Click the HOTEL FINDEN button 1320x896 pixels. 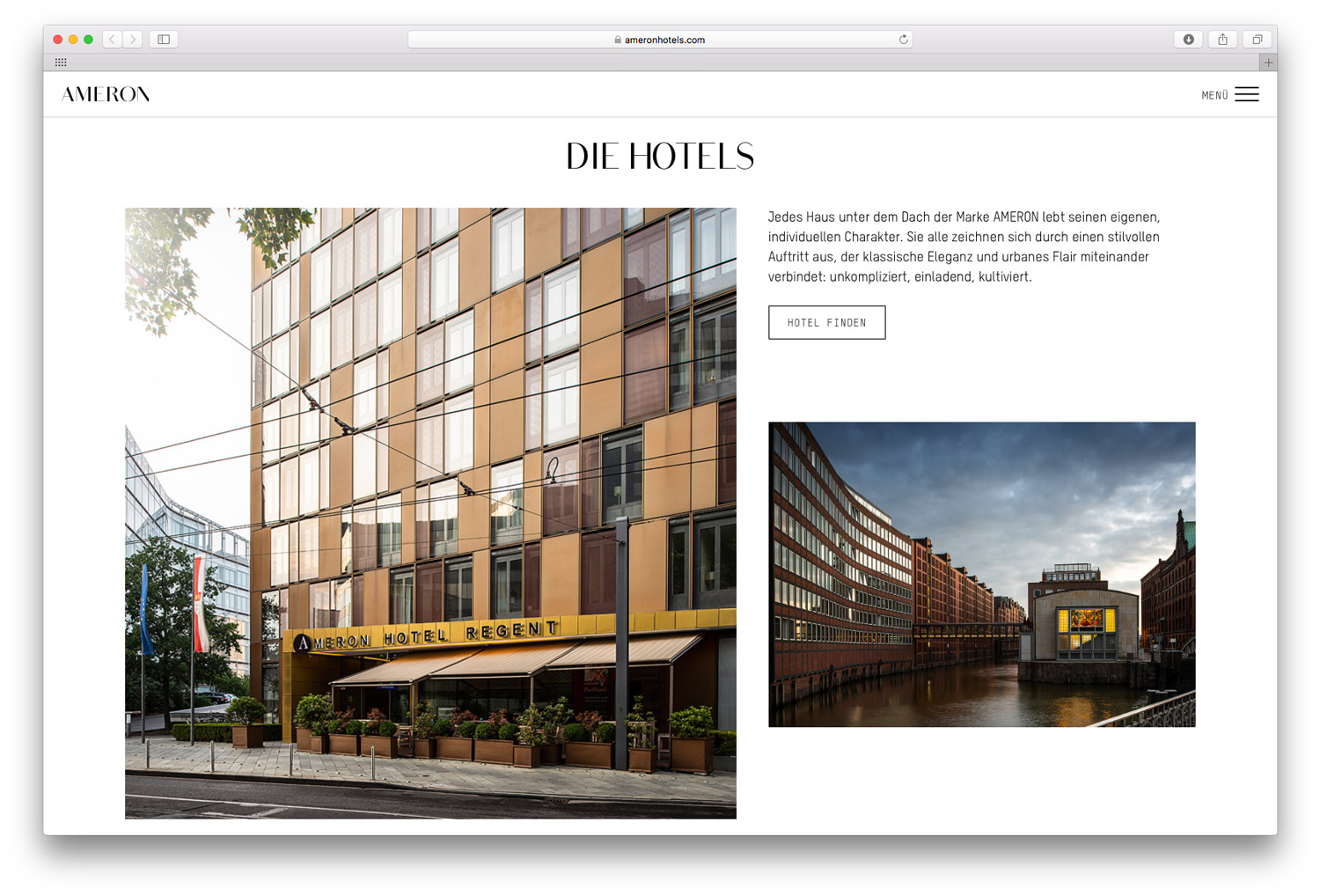click(826, 322)
